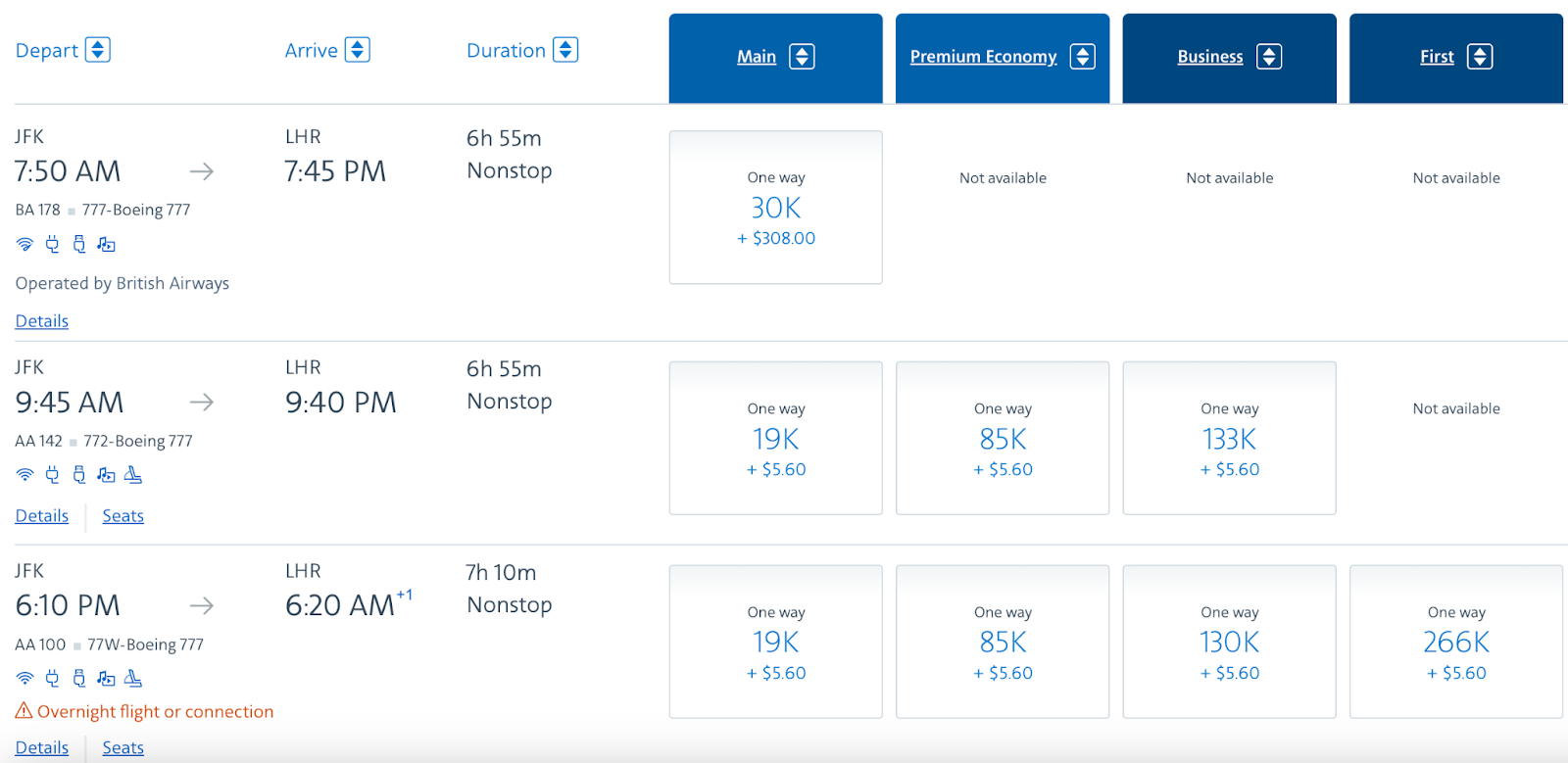Select the Premium Economy header label
Image resolution: width=1568 pixels, height=763 pixels.
(x=983, y=57)
